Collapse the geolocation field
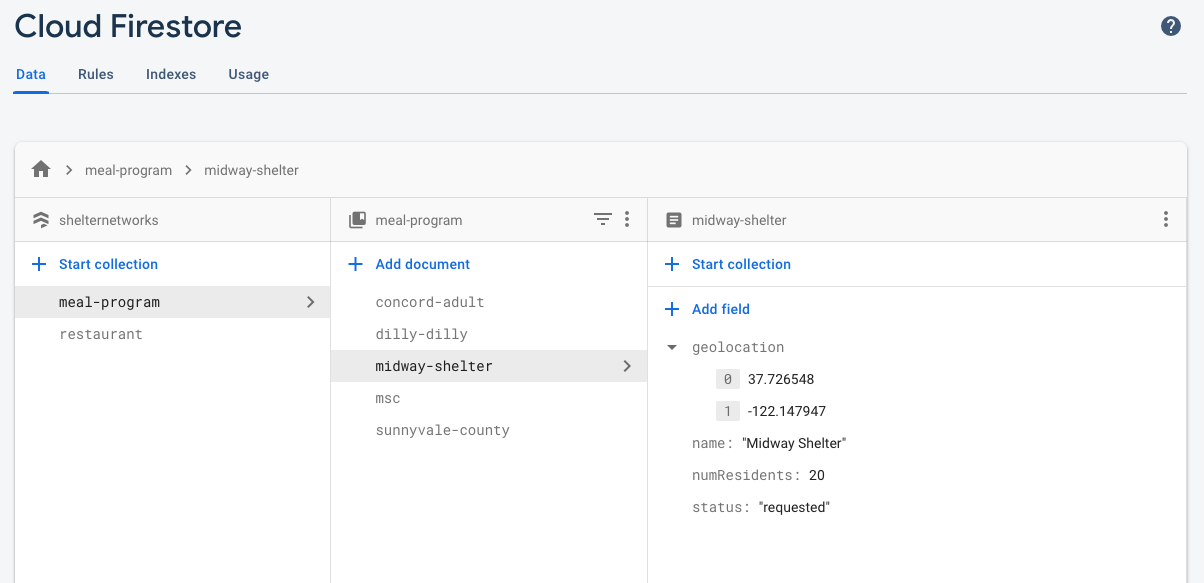The height and width of the screenshot is (583, 1204). click(x=672, y=348)
